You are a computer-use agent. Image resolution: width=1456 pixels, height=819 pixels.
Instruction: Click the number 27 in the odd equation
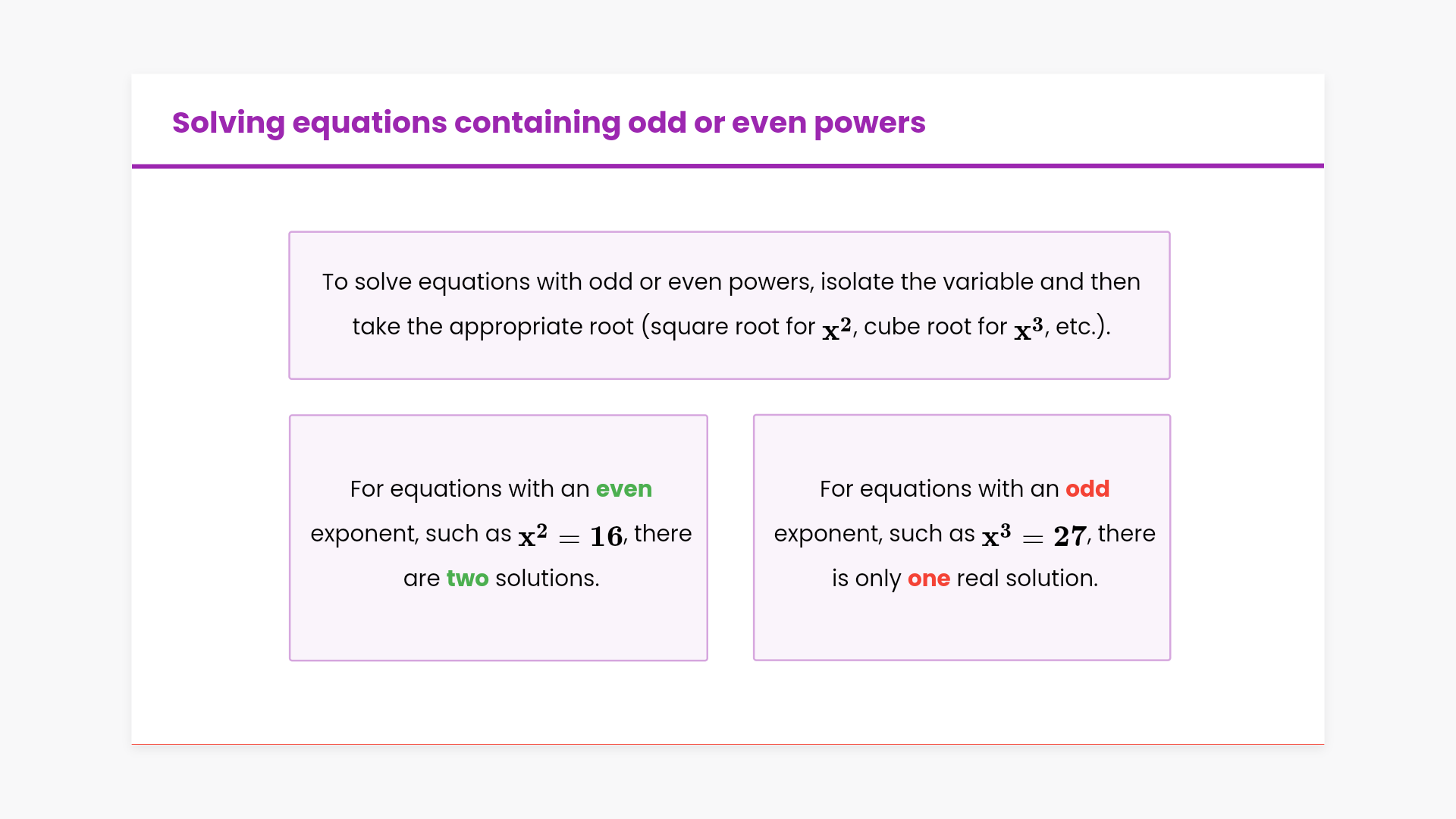[1070, 536]
